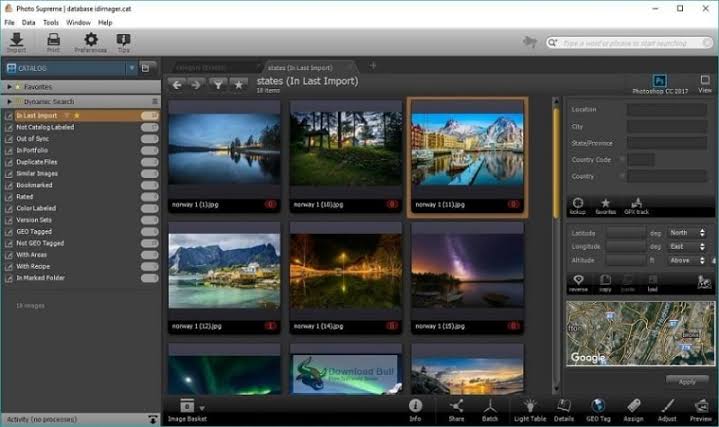This screenshot has height=427, width=719.
Task: Open the File menu
Action: tap(9, 22)
